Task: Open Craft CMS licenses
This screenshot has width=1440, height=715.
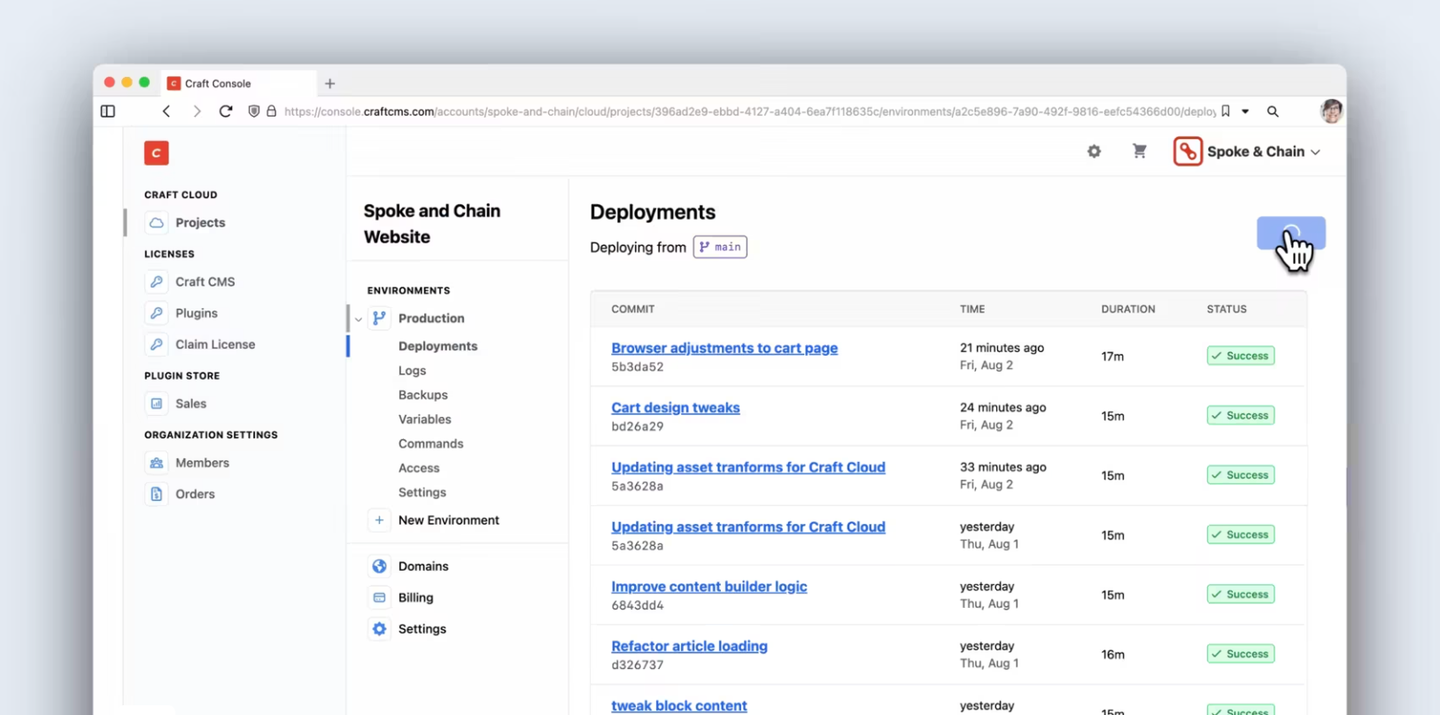Action: pyautogui.click(x=205, y=282)
